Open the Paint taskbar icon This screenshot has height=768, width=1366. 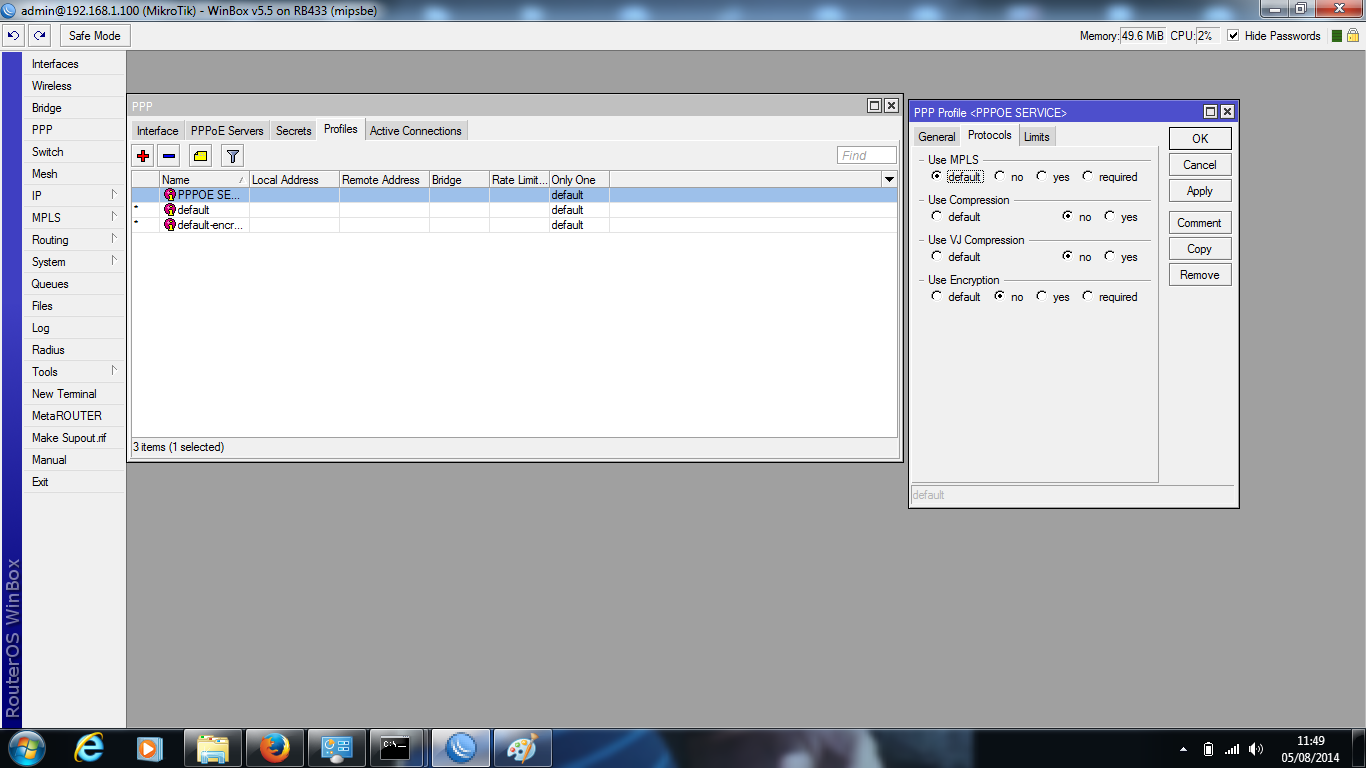point(522,748)
